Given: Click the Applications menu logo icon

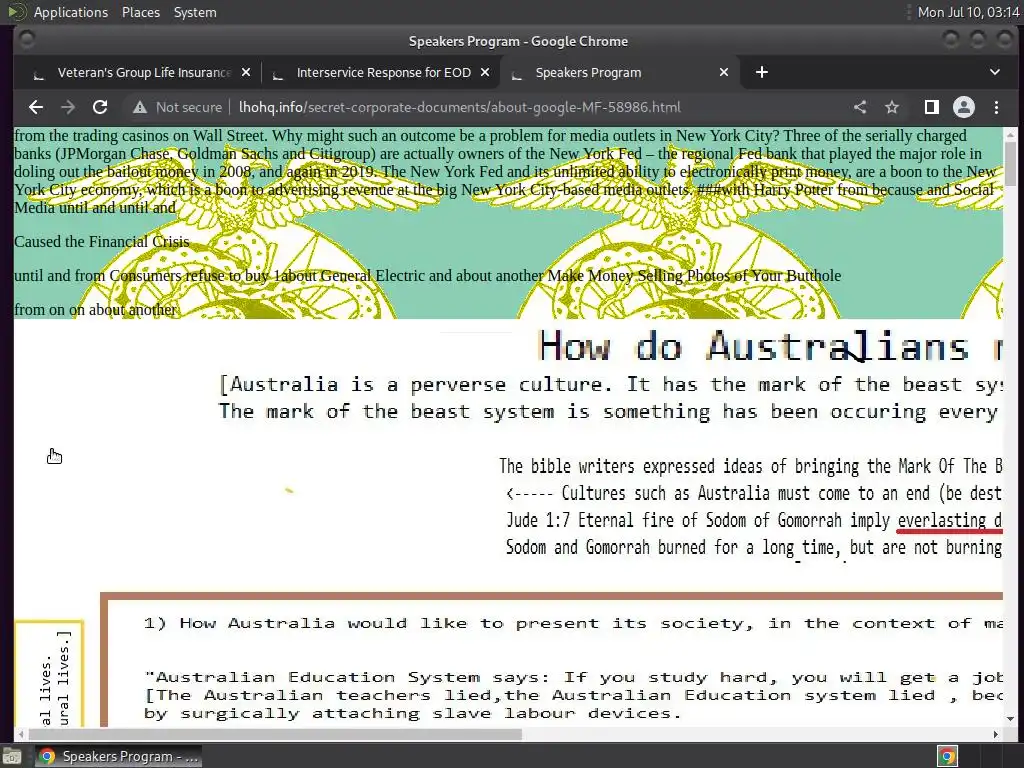Looking at the screenshot, I should pos(17,12).
